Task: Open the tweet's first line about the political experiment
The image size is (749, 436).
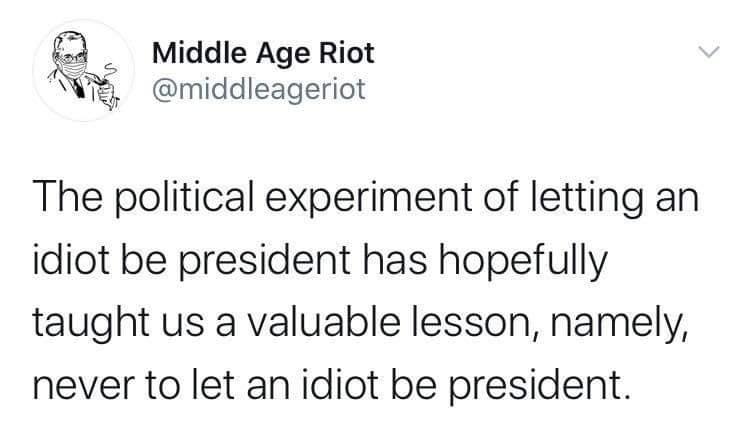Action: (366, 198)
